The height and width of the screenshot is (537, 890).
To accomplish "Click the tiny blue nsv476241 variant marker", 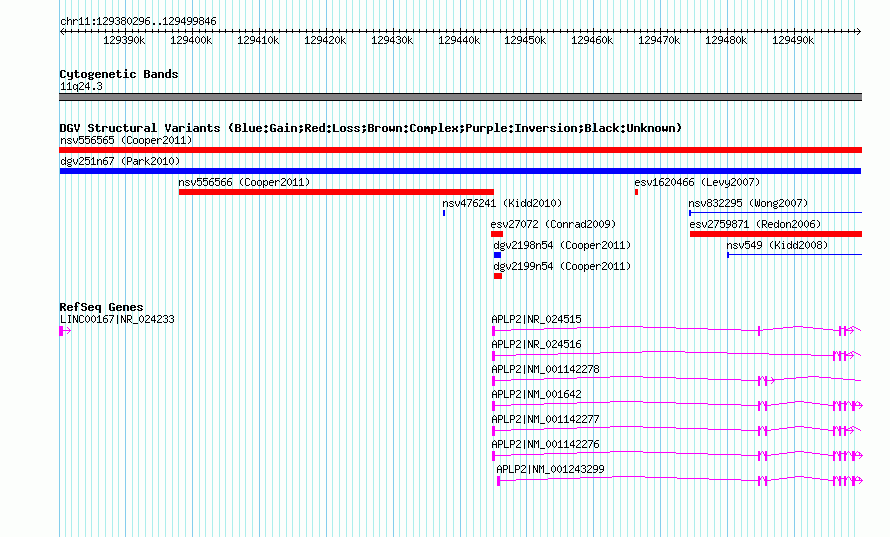I will click(x=444, y=213).
